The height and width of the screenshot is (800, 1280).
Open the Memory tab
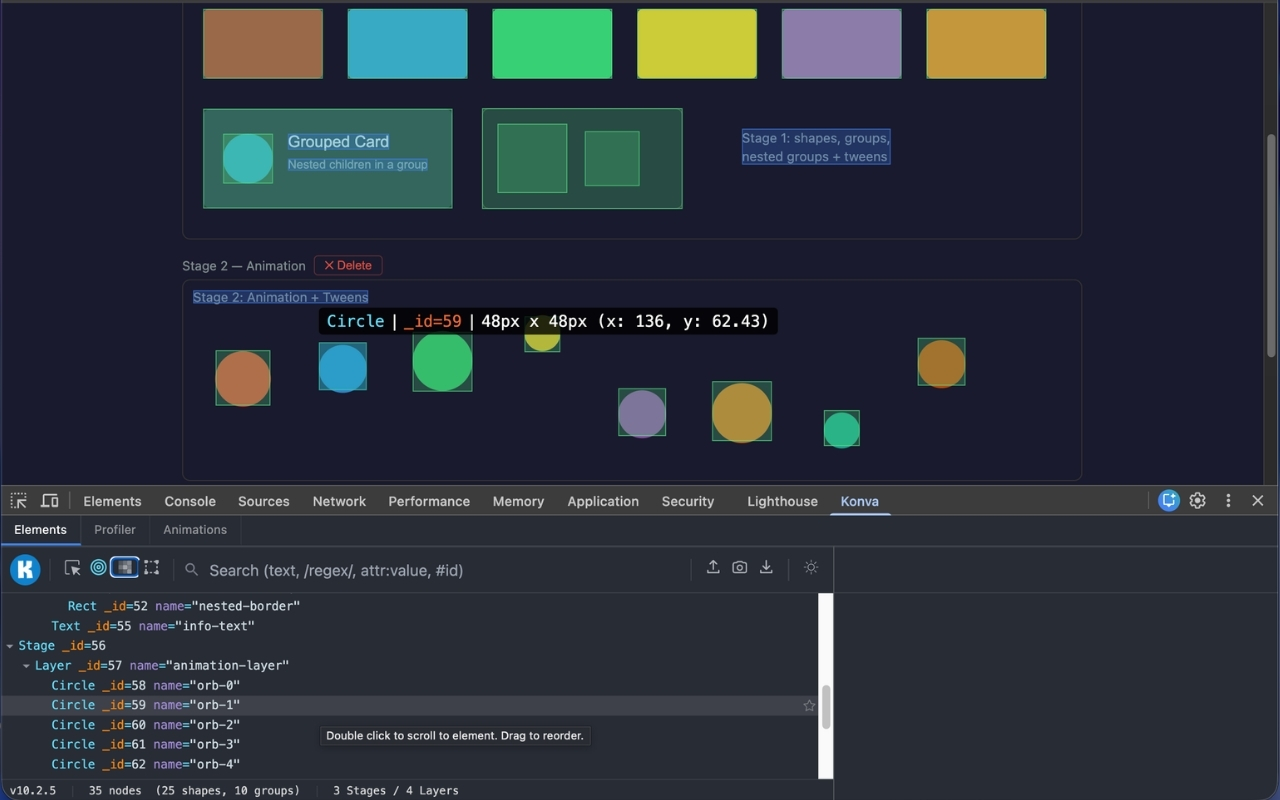click(518, 501)
